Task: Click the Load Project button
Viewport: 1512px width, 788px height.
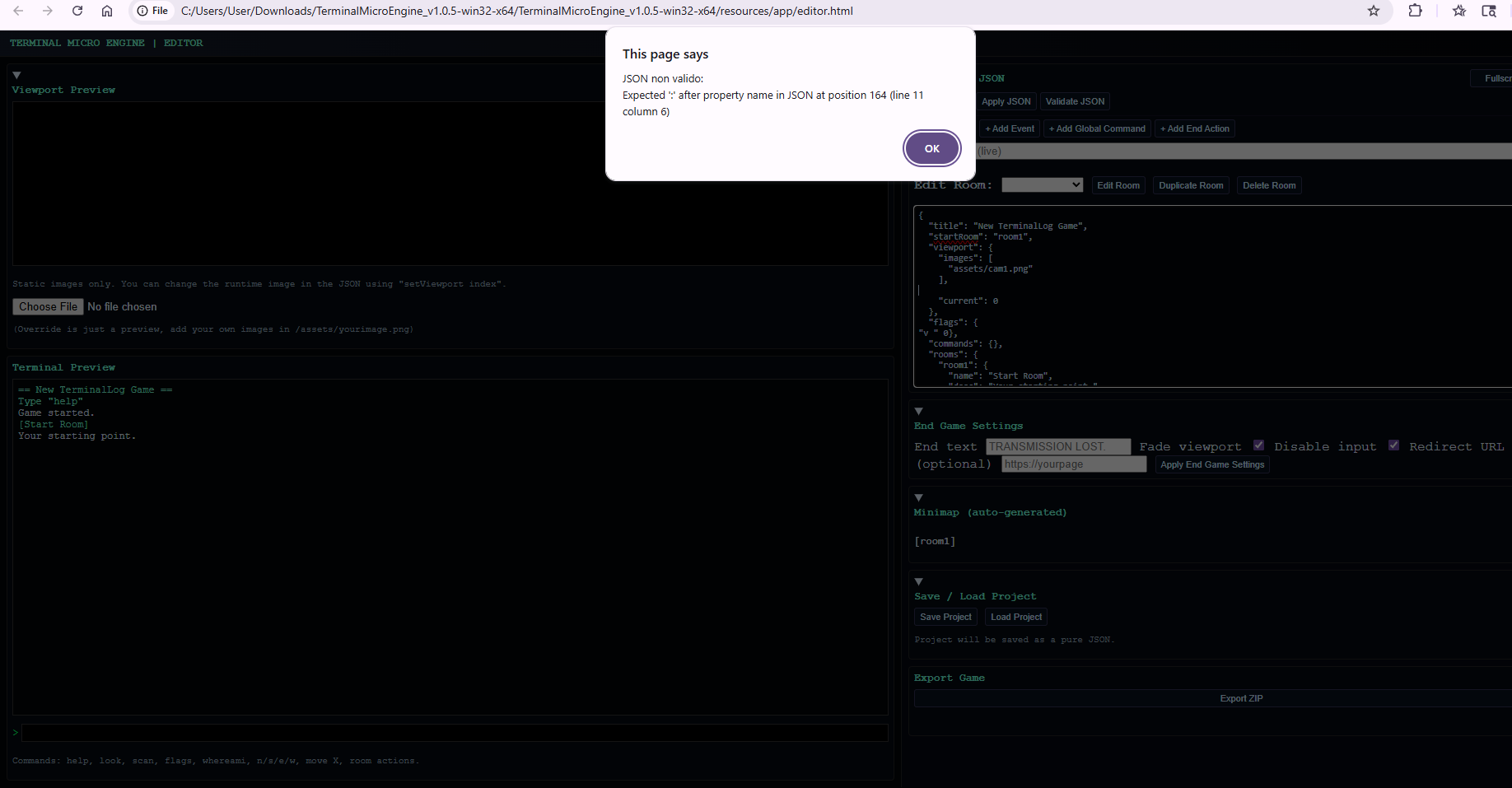Action: click(x=1016, y=617)
